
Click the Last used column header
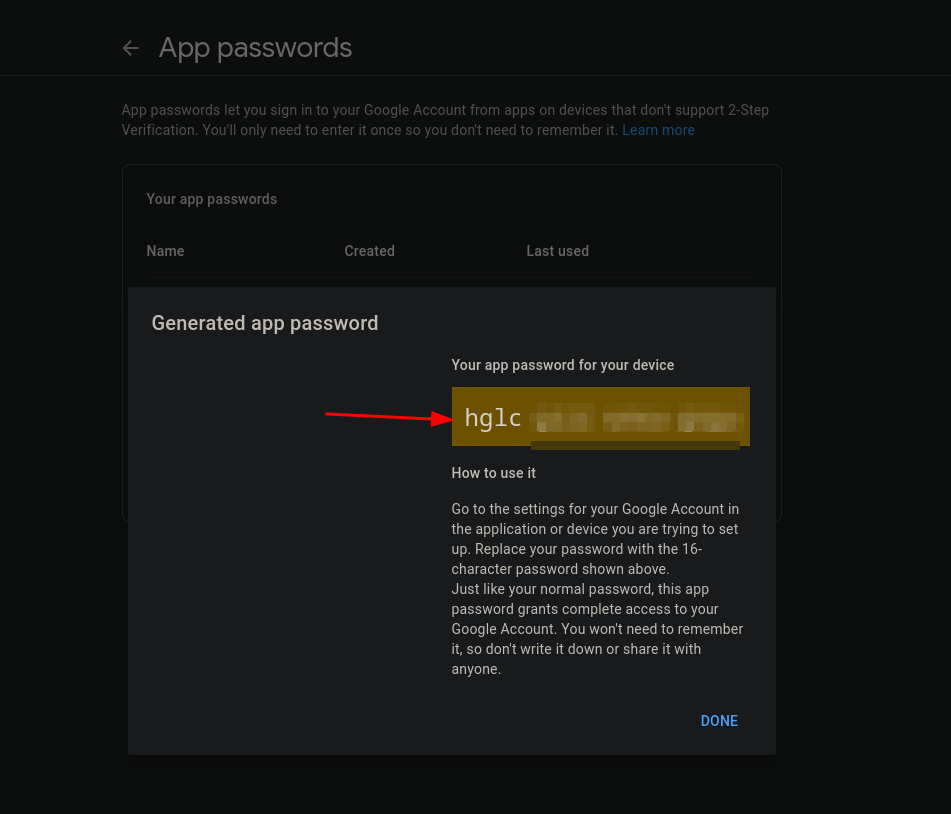(x=557, y=251)
